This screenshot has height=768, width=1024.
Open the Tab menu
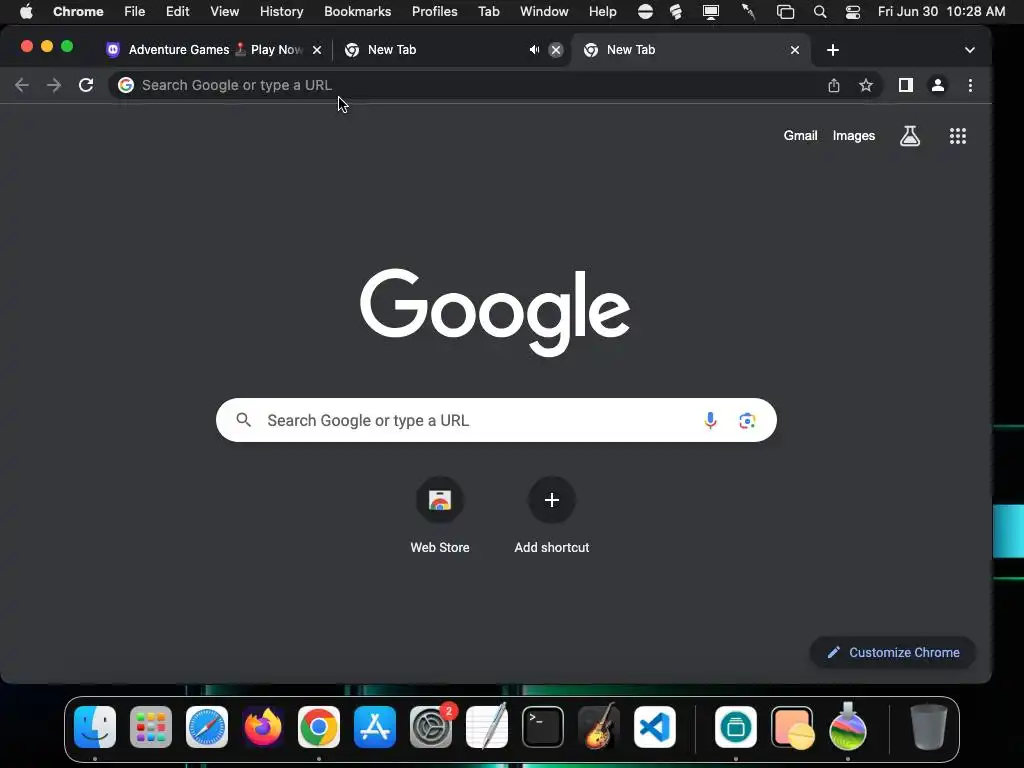tap(488, 12)
